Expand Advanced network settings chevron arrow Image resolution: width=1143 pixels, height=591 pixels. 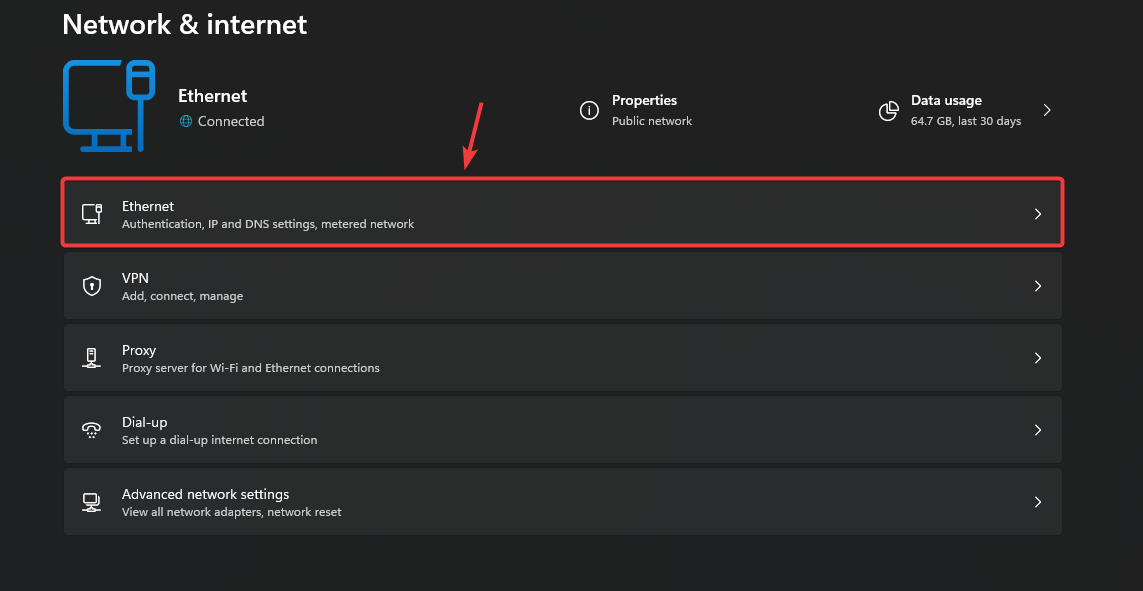(1038, 502)
